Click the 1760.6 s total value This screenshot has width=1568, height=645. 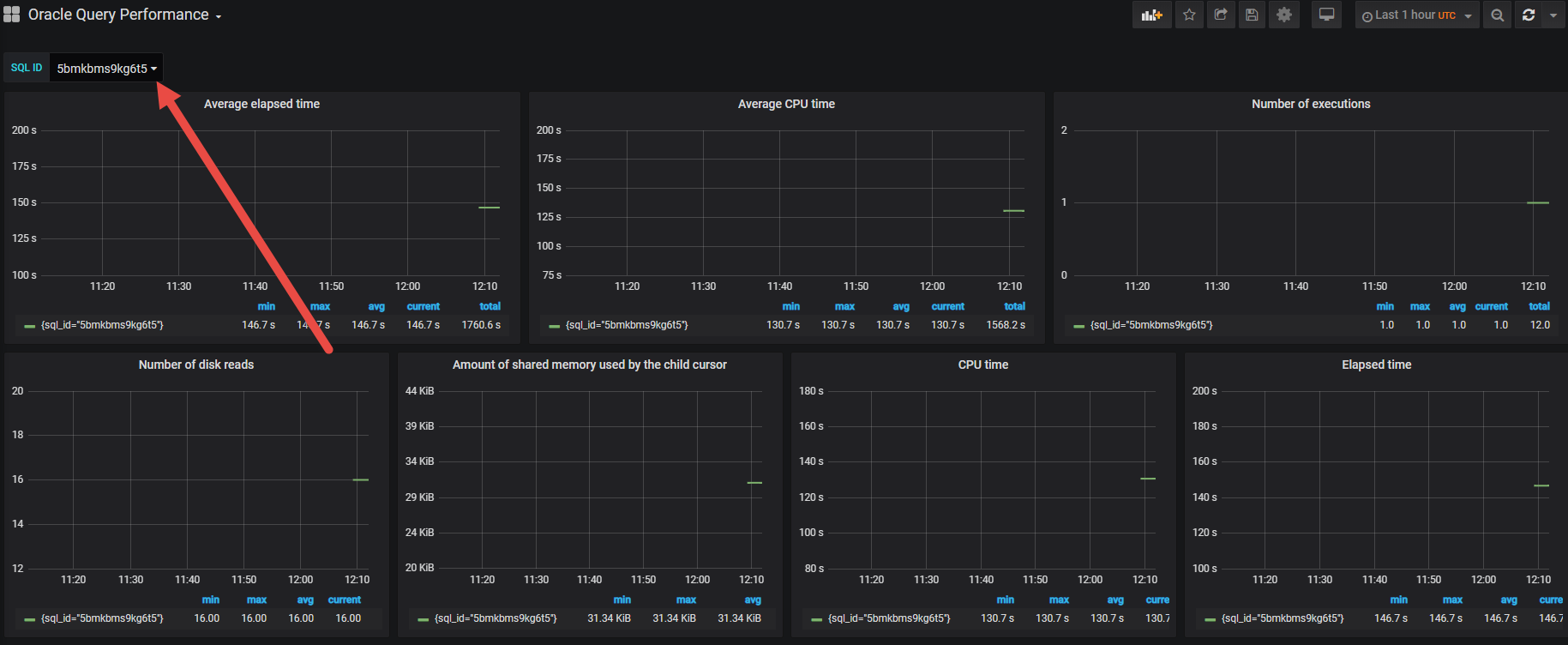[x=481, y=325]
